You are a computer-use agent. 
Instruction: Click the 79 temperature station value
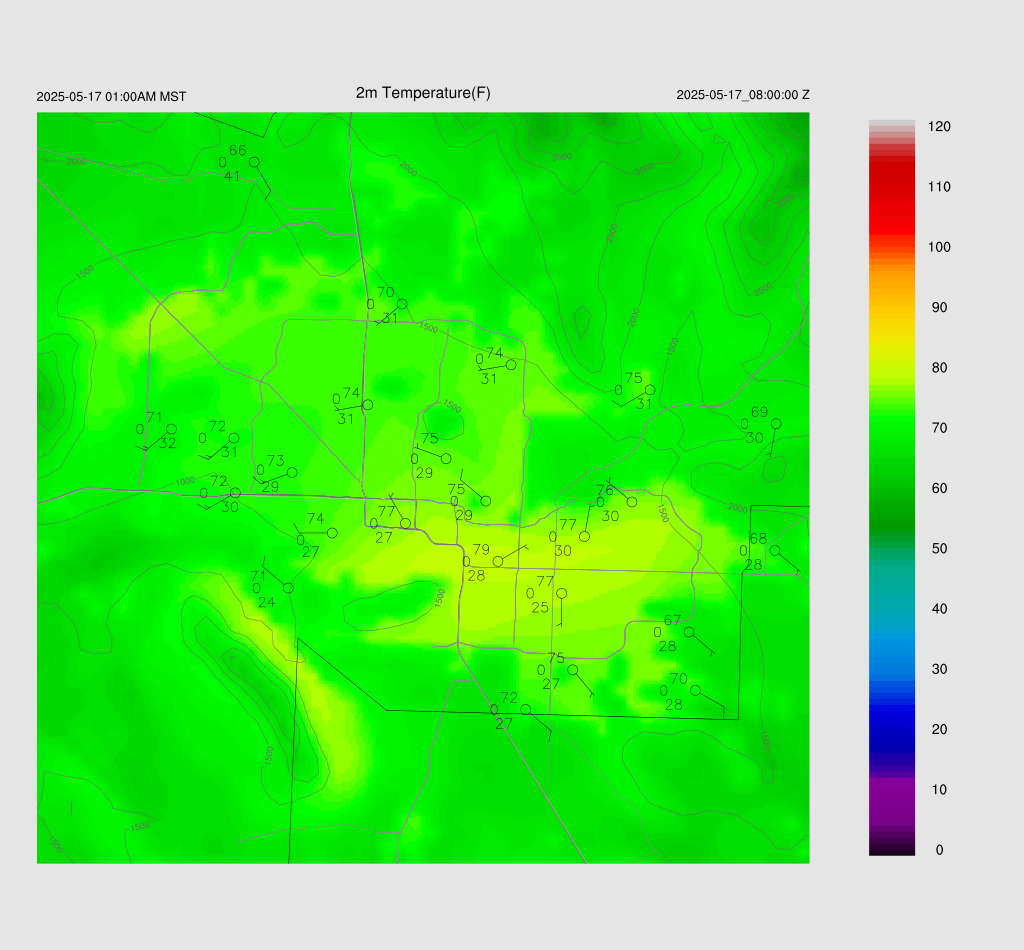[x=481, y=549]
